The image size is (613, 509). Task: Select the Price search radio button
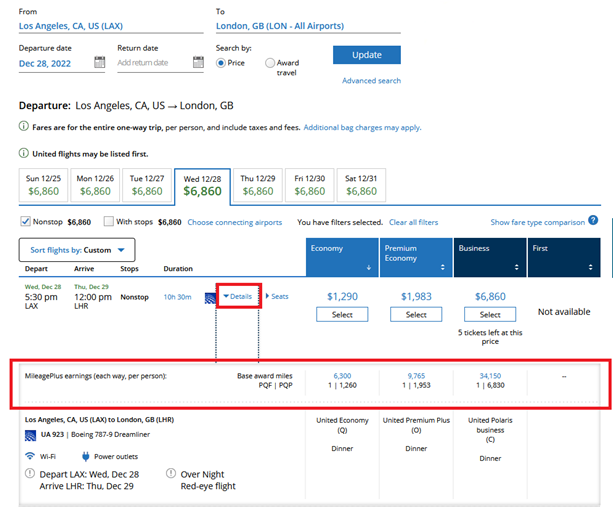pyautogui.click(x=221, y=63)
